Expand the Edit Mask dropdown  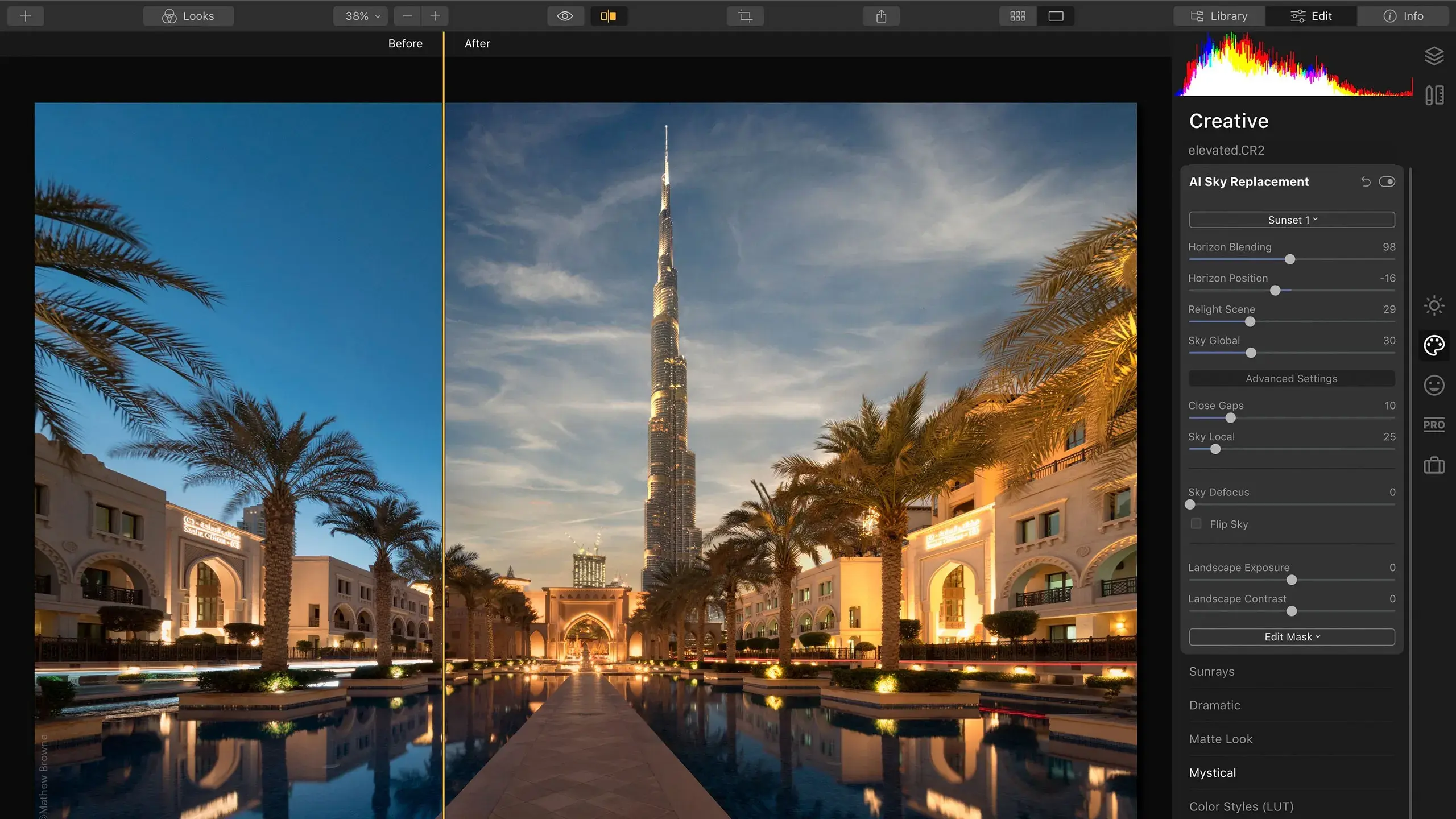tap(1292, 637)
